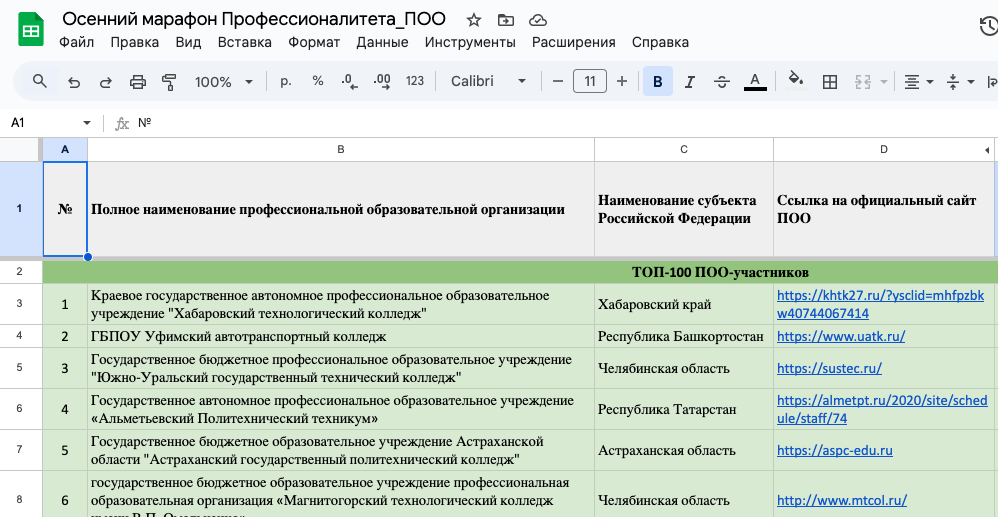Screen dimensions: 998x517
Task: Toggle strikethrough formatting
Action: 722,82
